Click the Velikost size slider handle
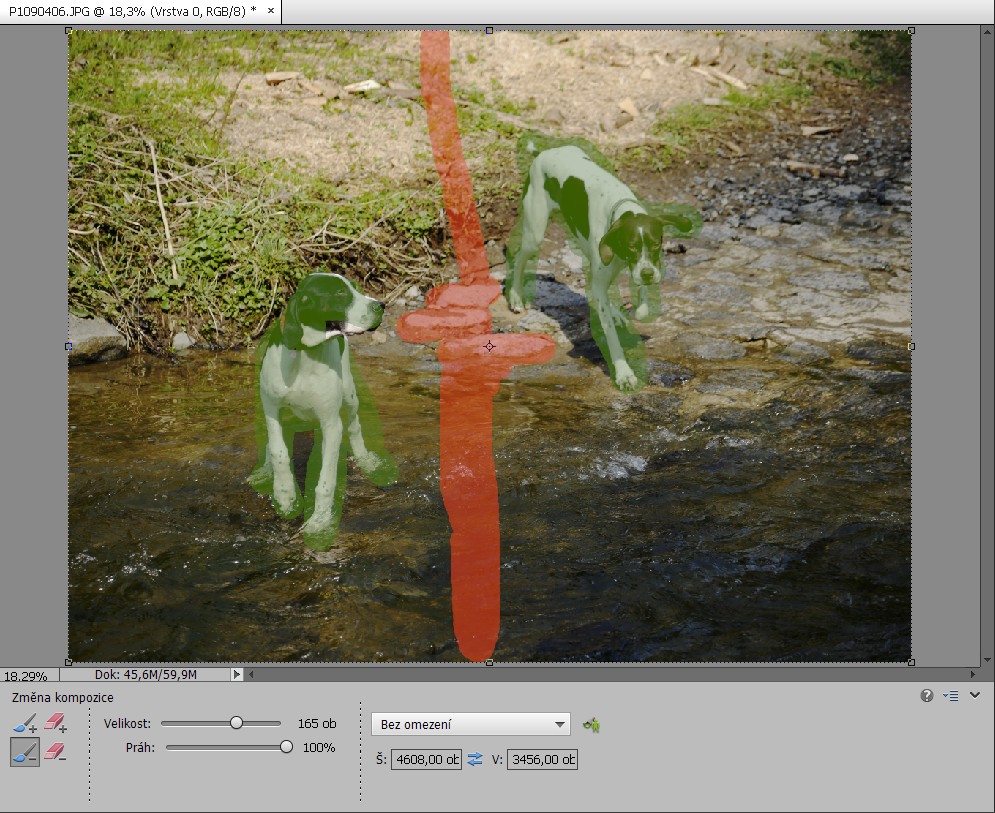995x813 pixels. coord(236,723)
